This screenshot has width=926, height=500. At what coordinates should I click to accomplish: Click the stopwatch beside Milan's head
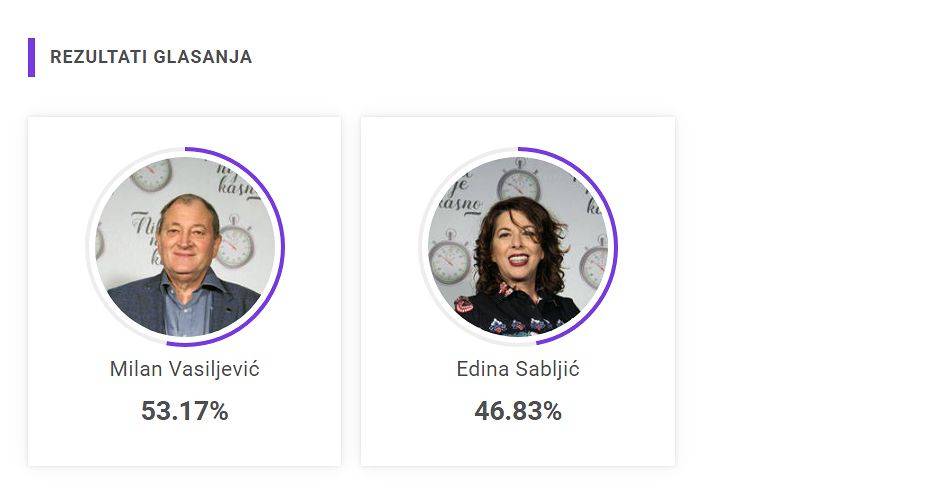point(235,243)
